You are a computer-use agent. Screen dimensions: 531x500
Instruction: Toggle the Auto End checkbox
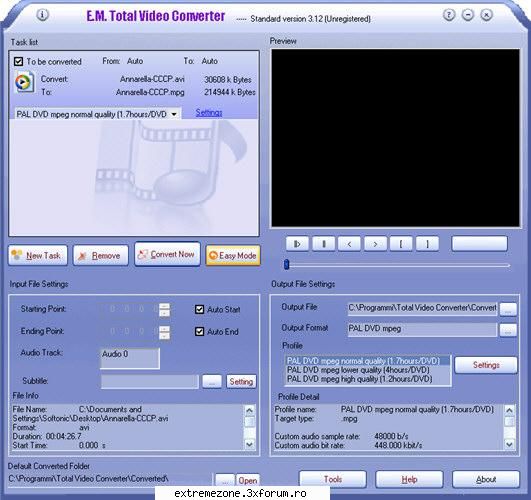[199, 331]
